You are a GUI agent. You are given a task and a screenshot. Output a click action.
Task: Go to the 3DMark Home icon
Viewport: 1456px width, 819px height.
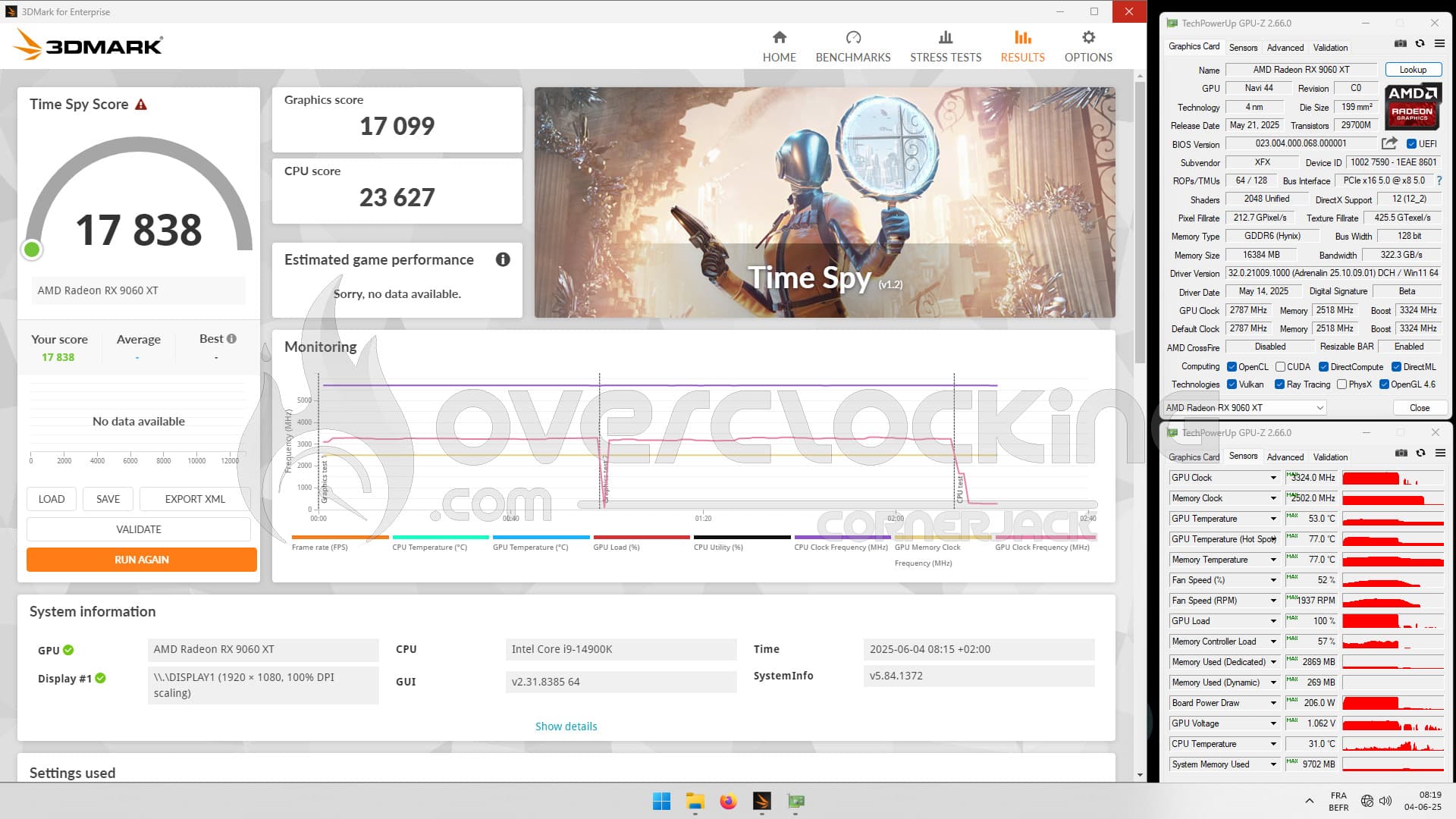[x=779, y=37]
